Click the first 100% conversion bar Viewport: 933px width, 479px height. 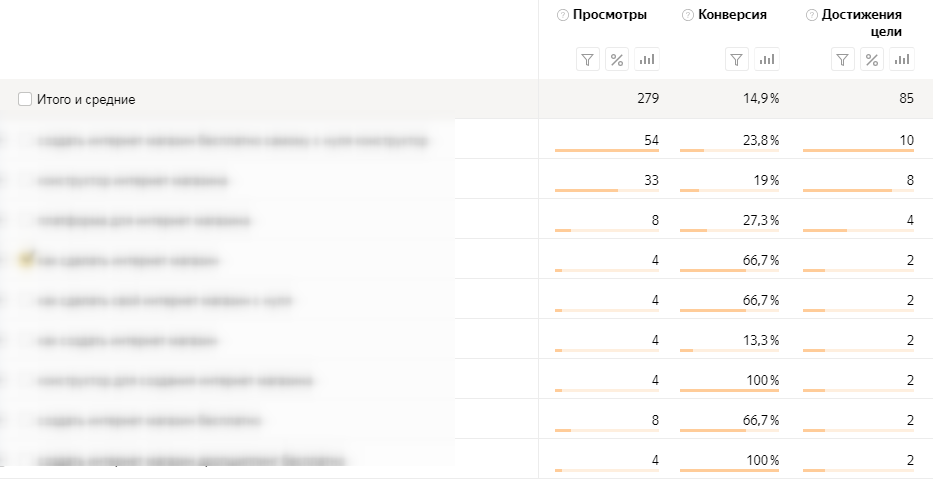click(x=730, y=390)
